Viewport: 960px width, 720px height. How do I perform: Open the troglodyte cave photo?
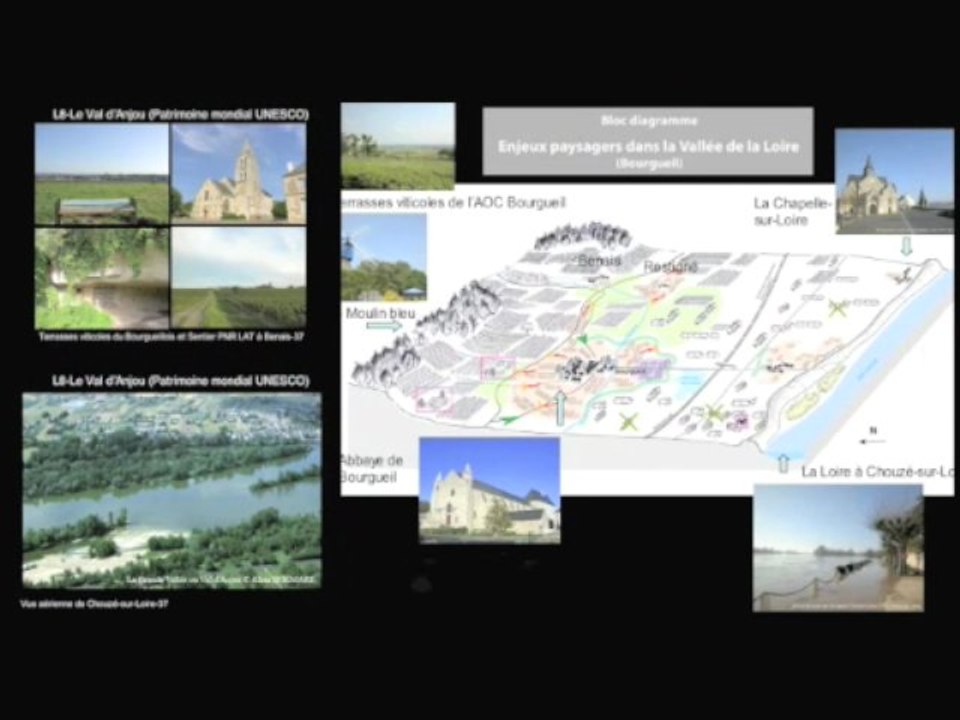102,278
